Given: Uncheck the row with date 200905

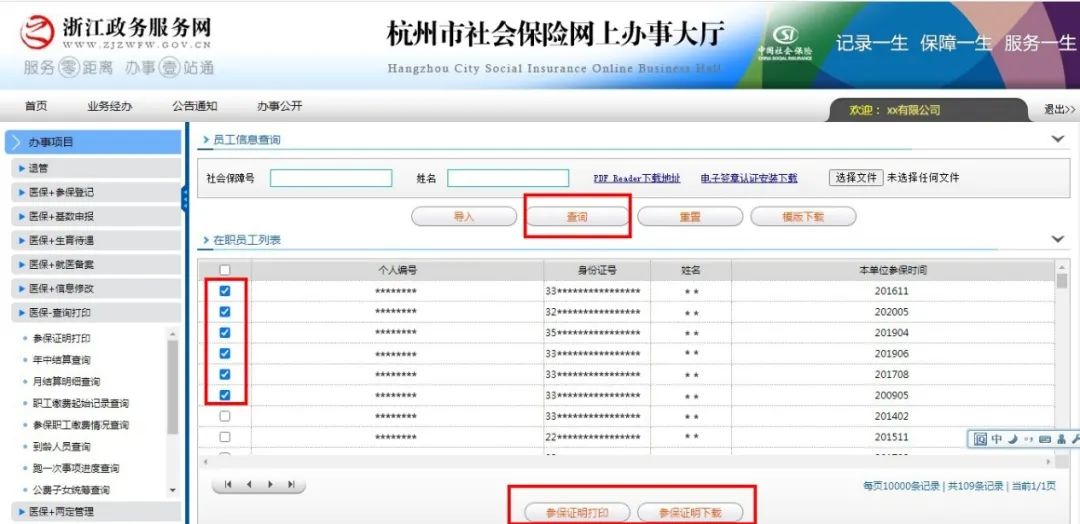Looking at the screenshot, I should [x=225, y=395].
